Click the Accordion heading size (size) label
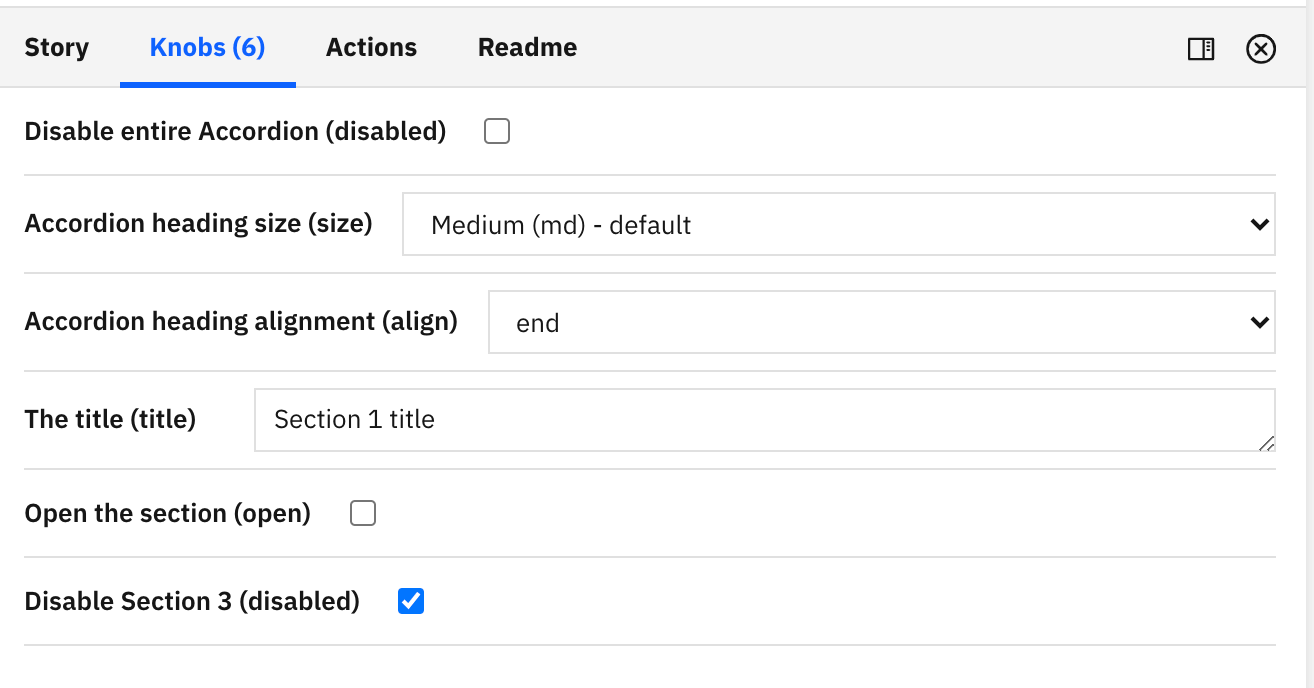Image resolution: width=1314 pixels, height=688 pixels. (x=198, y=223)
